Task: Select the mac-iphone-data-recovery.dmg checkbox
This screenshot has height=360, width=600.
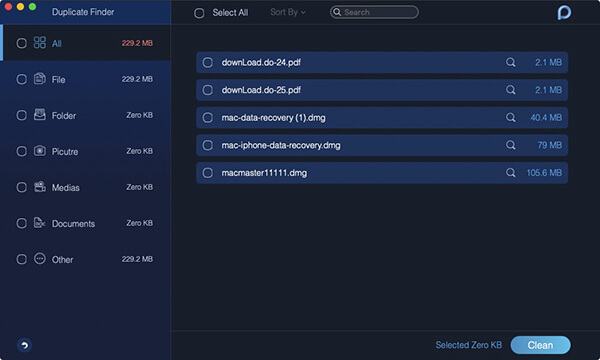Action: (x=208, y=145)
